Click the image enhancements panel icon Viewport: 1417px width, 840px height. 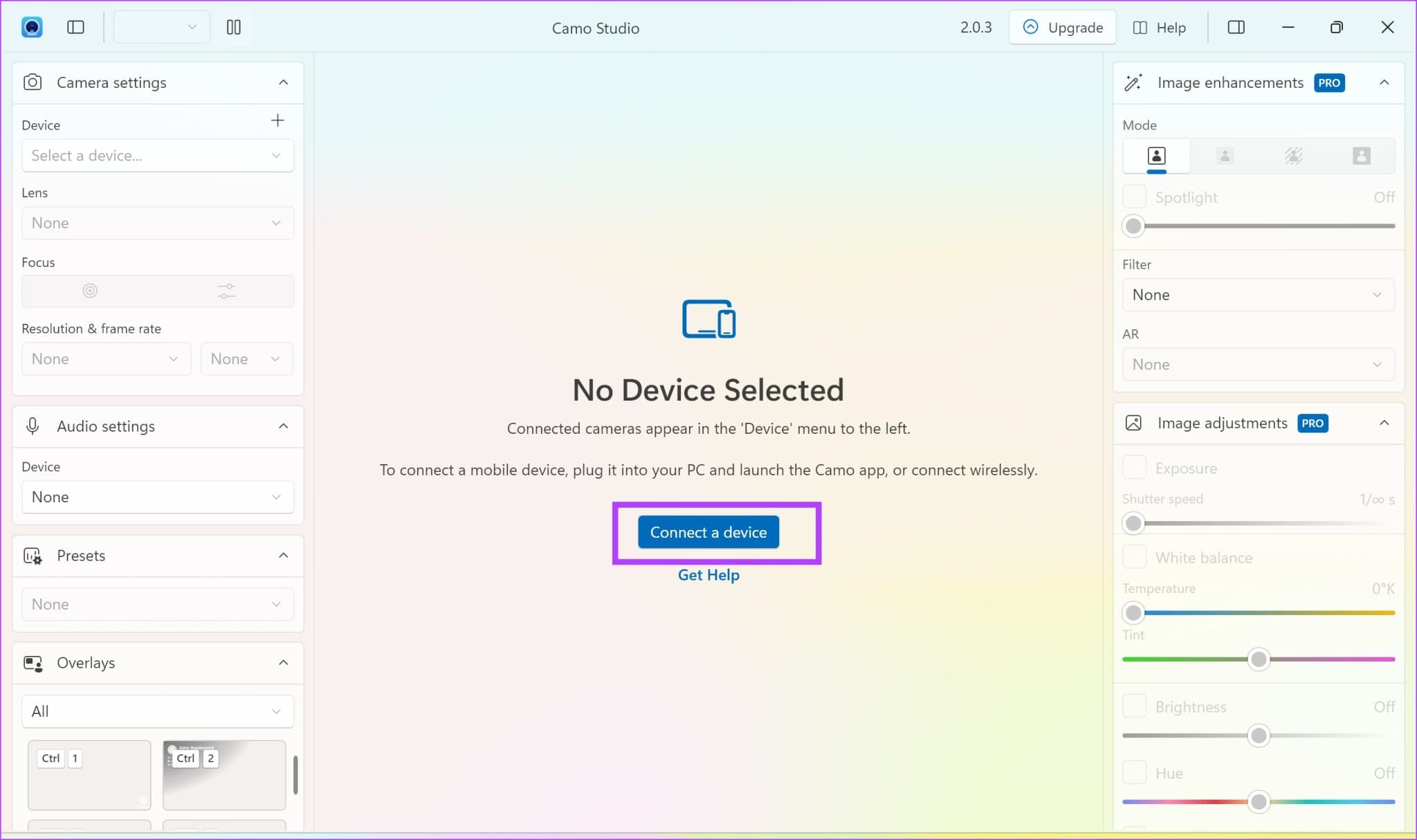pyautogui.click(x=1133, y=82)
